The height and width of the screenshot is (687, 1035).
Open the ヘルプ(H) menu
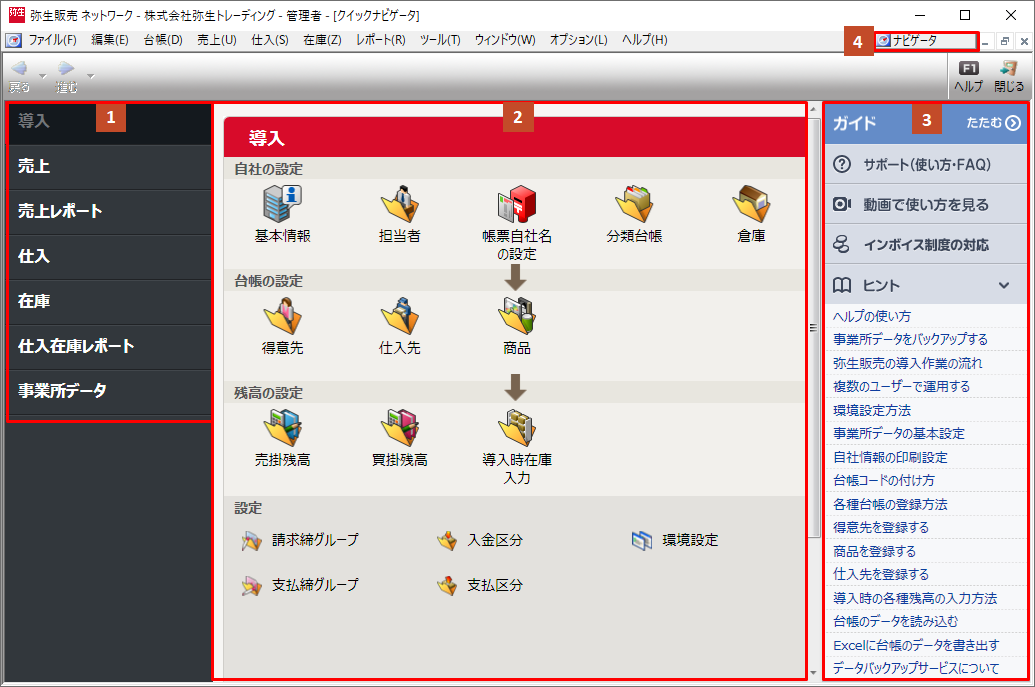click(644, 40)
